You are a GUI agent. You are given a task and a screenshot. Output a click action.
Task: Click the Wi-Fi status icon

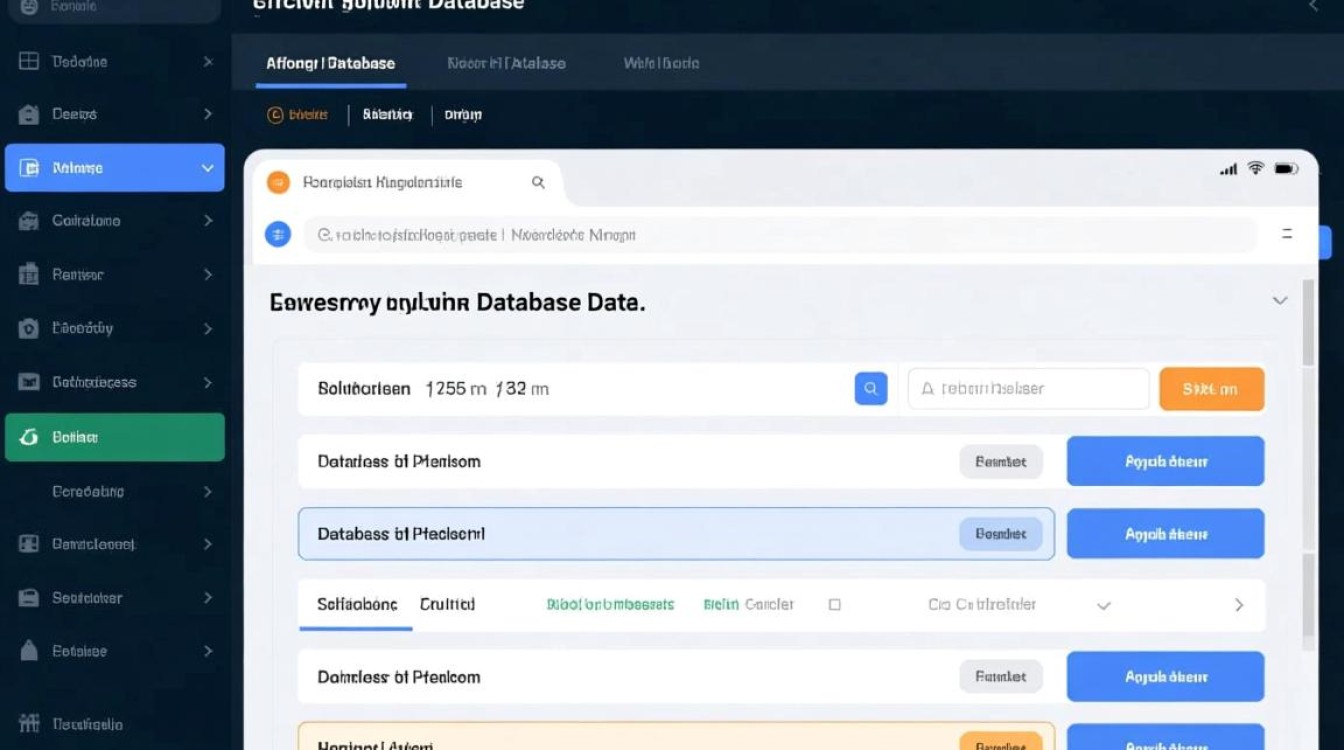[x=1256, y=168]
